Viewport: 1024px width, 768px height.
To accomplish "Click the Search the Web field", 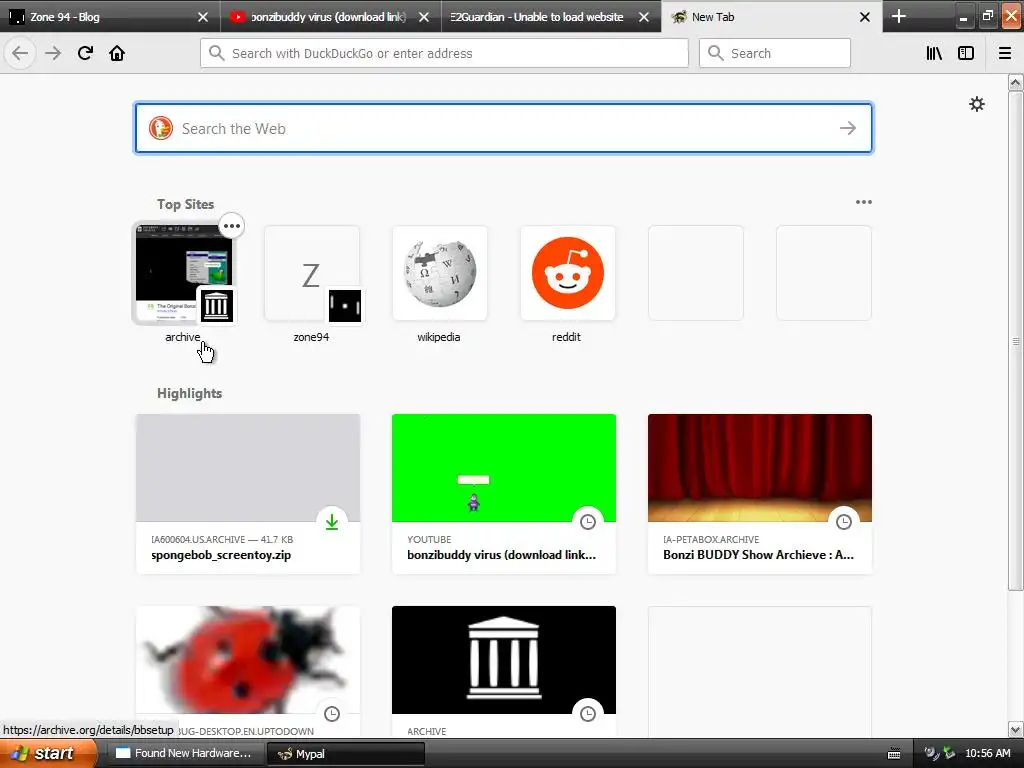I will 504,128.
